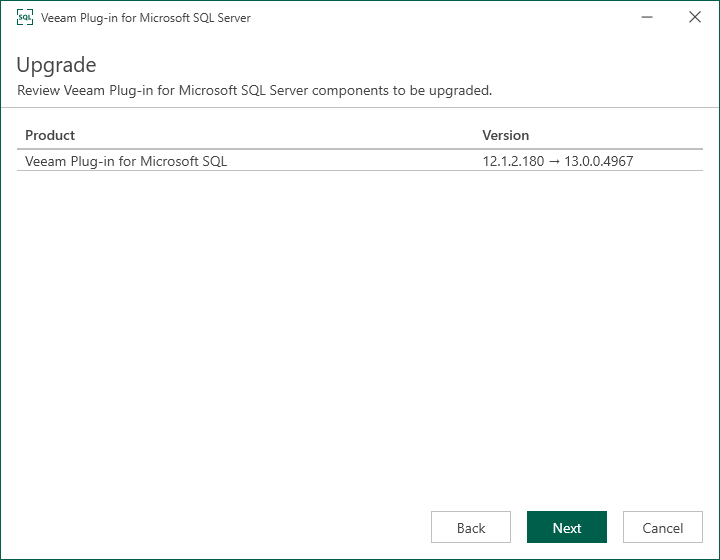Image resolution: width=720 pixels, height=560 pixels.
Task: Click the version 12.1.2.180 → 13.0.0.4967 cell
Action: (557, 161)
